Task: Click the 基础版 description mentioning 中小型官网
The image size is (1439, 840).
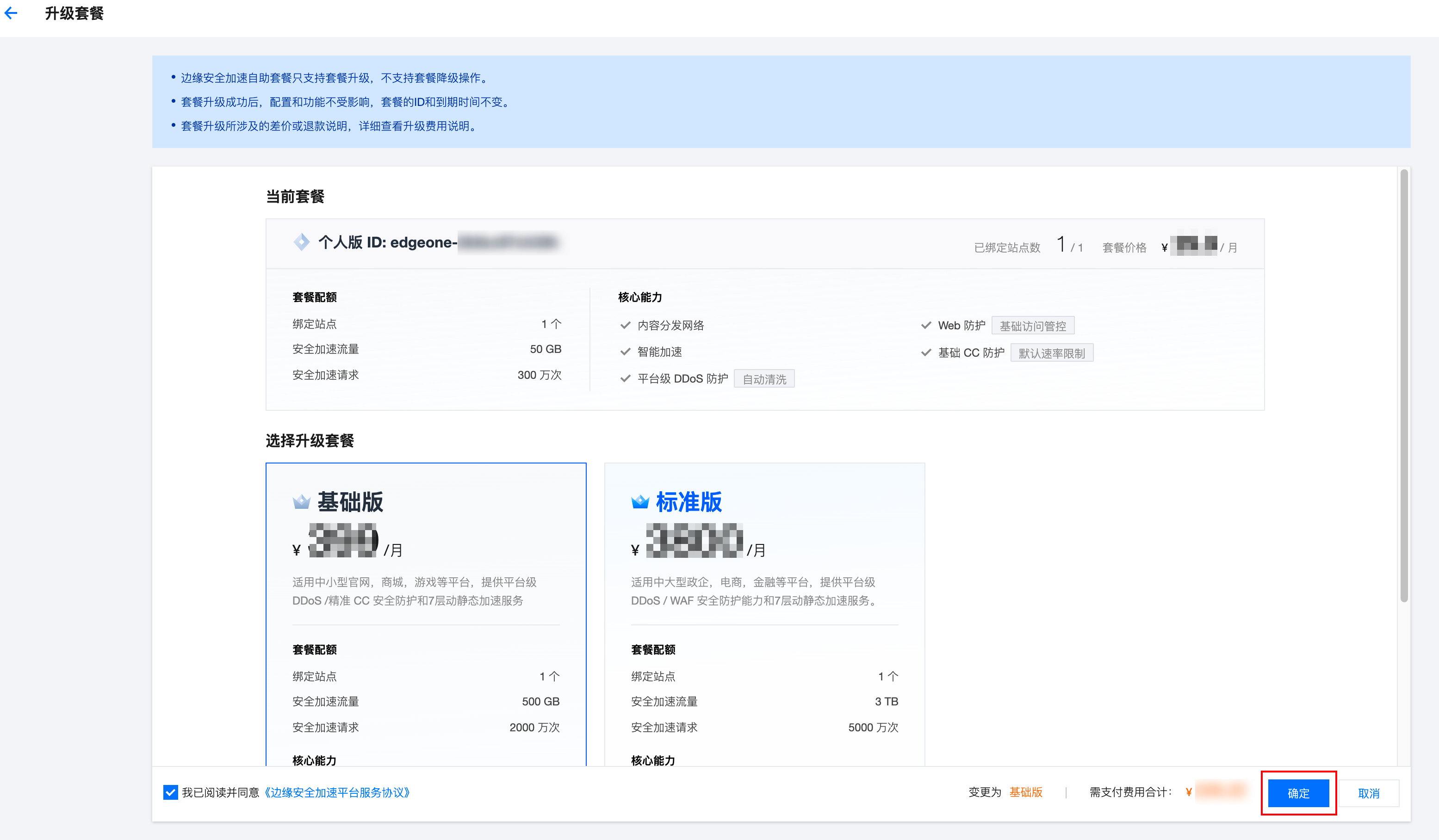Action: click(415, 591)
